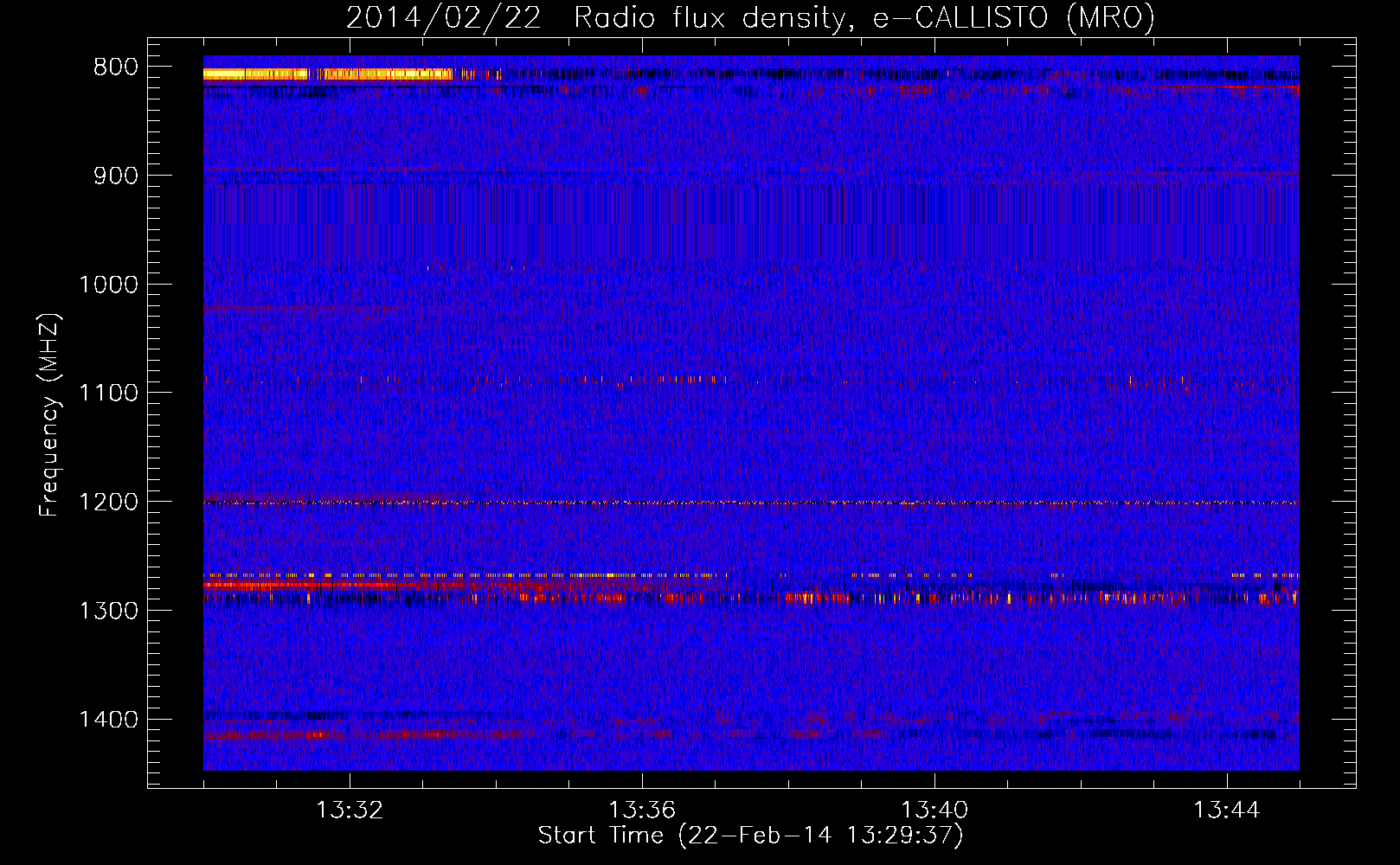Click the Start Time axis label
Image resolution: width=1400 pixels, height=865 pixels.
(750, 836)
